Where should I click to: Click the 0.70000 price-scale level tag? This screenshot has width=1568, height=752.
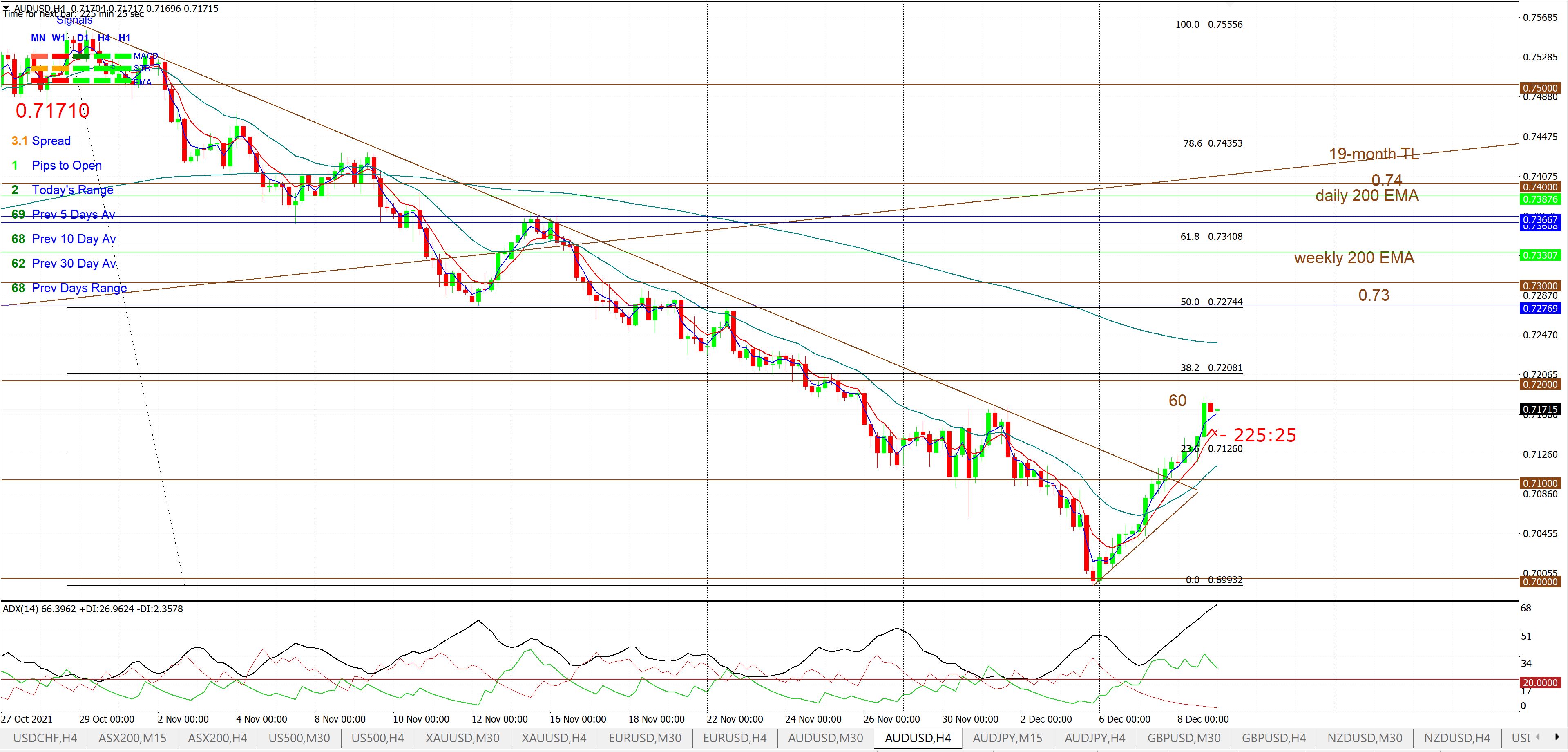tap(1540, 582)
